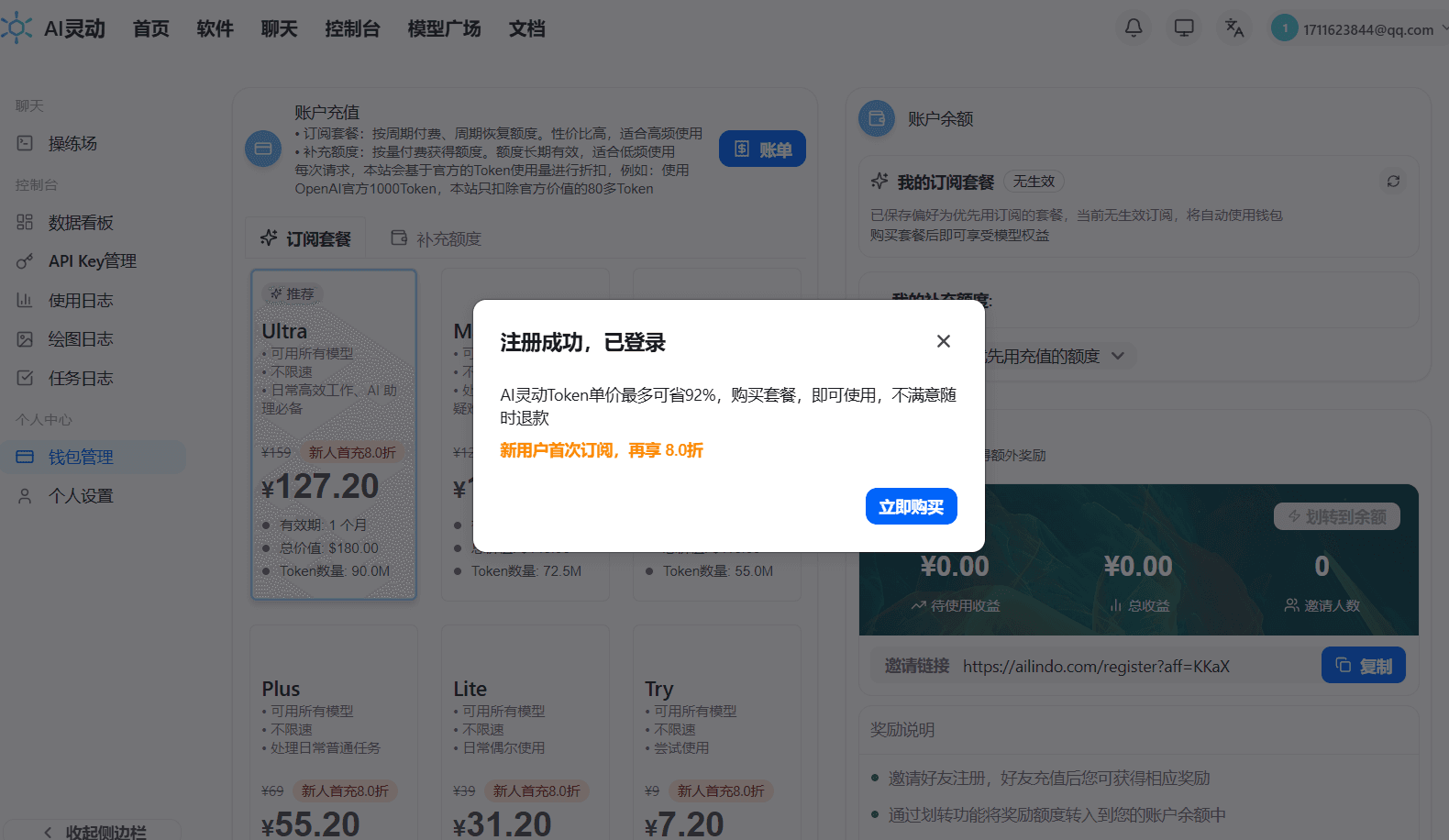Select 钱包管理 in the sidebar
This screenshot has height=840, width=1449.
pyautogui.click(x=94, y=457)
